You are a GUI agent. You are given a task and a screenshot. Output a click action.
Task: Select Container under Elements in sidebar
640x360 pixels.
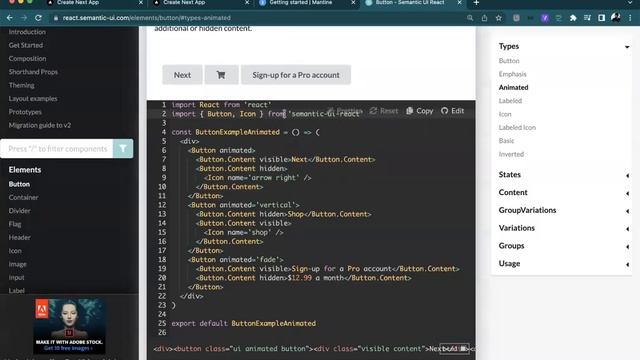point(23,197)
